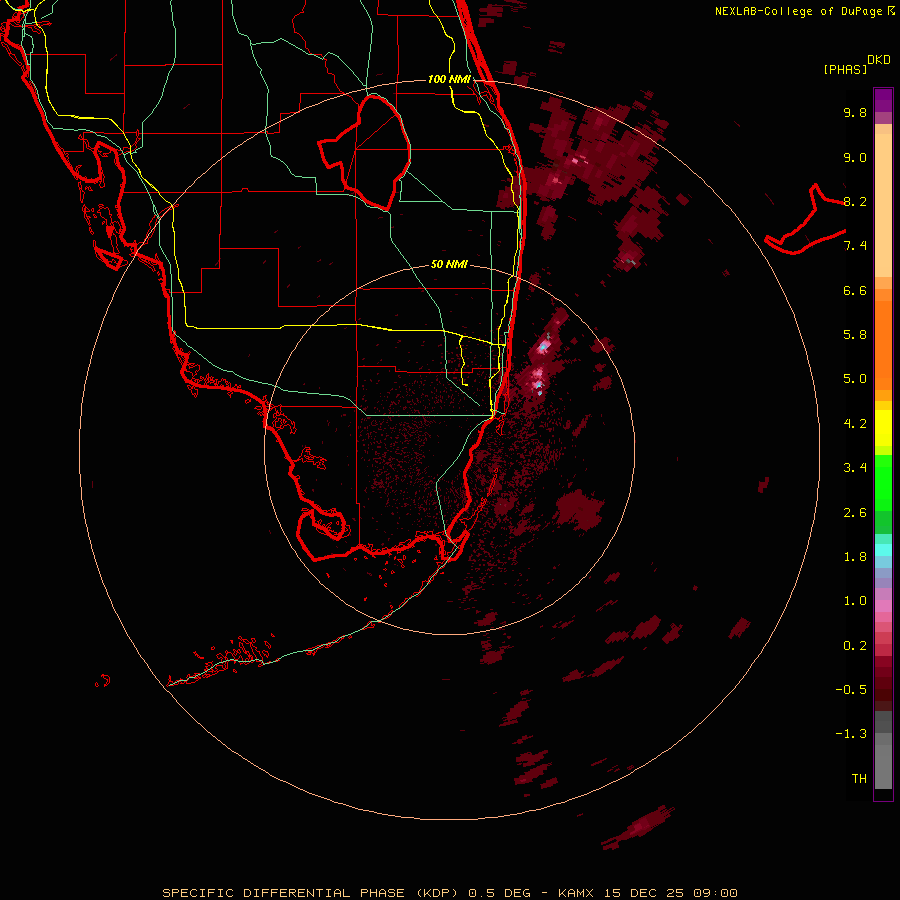Select the 9.0 value on the color scale
900x900 pixels.
tap(855, 157)
